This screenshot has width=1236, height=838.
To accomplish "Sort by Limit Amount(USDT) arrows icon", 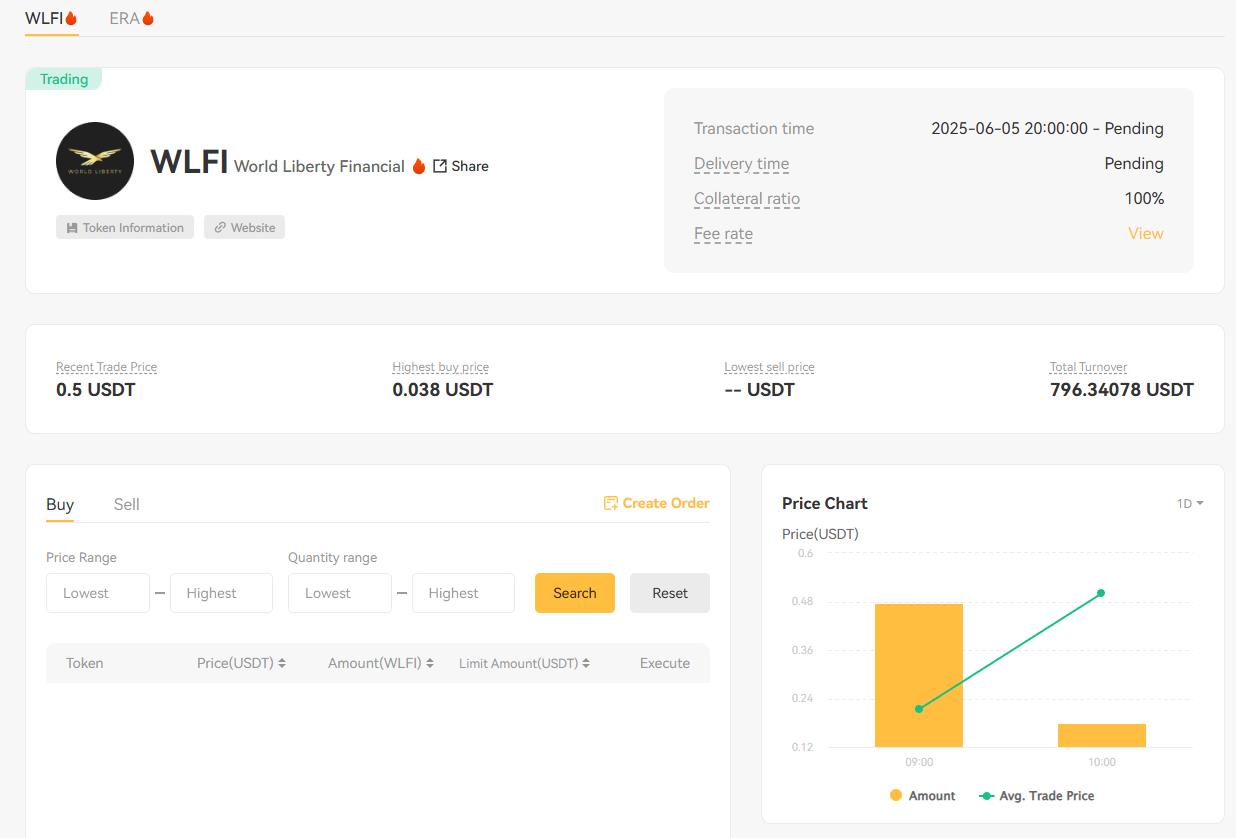I will (x=585, y=663).
